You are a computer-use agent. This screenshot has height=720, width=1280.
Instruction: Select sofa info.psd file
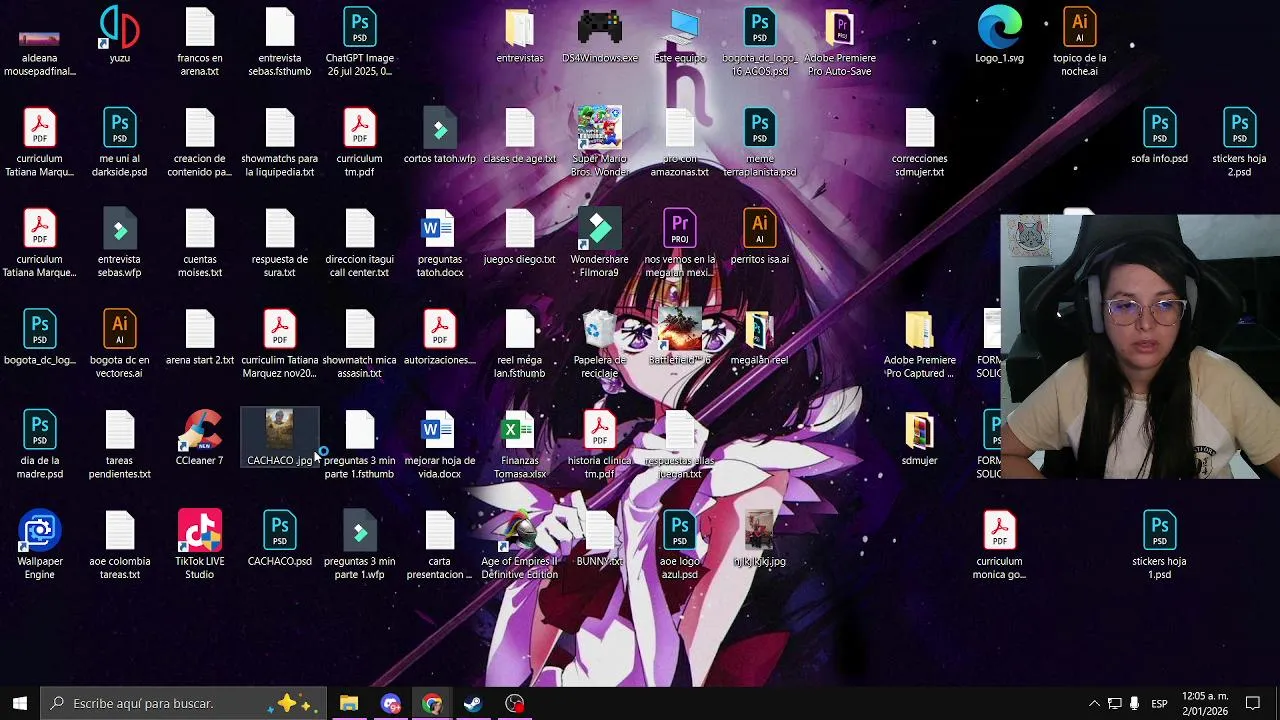point(1159,135)
